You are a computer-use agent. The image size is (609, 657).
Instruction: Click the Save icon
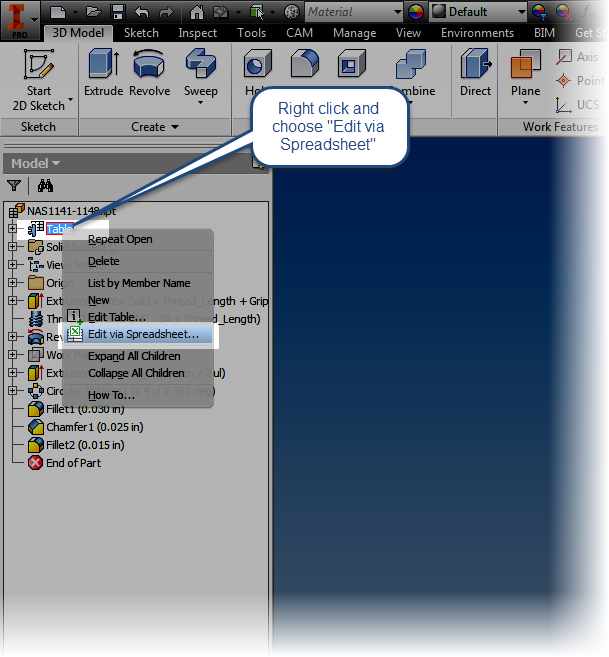coord(118,12)
